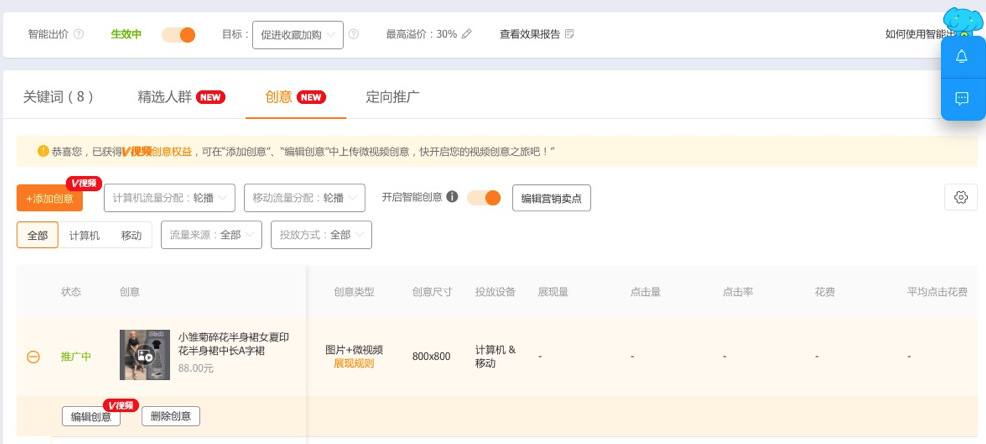Click the blue elephant mascot icon
Screen dimensions: 986x444
click(963, 23)
